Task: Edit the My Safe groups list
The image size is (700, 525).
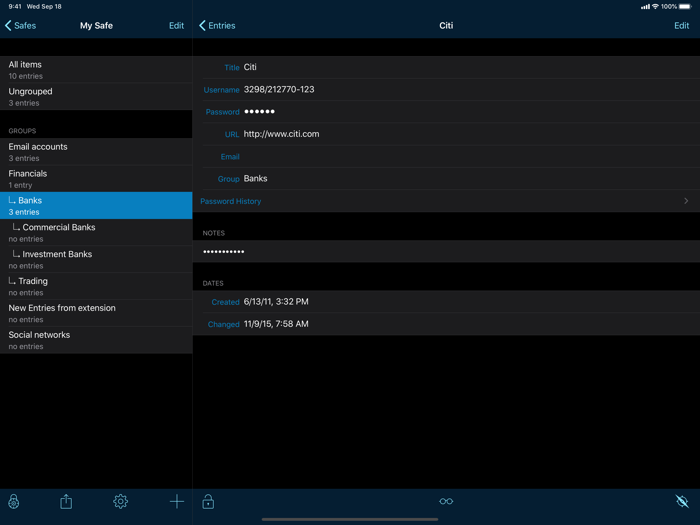Action: tap(176, 25)
